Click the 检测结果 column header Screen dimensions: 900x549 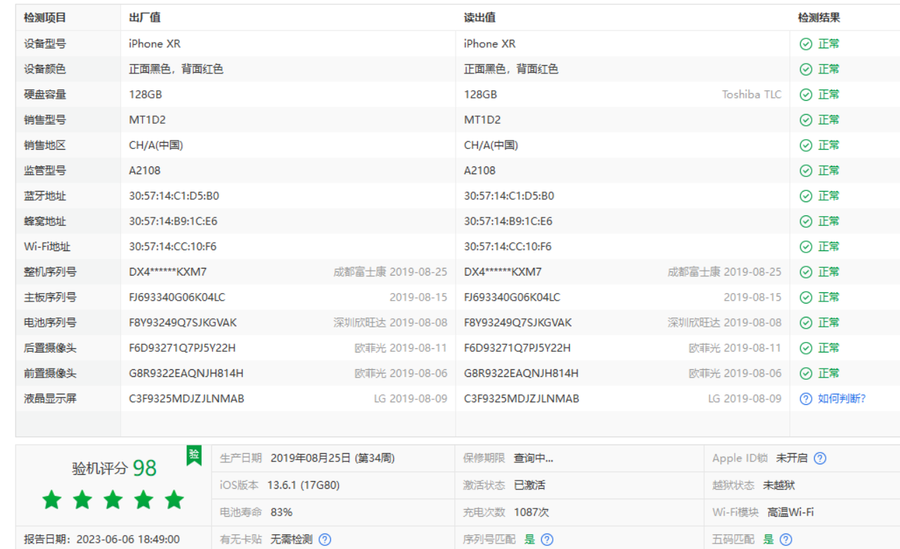[819, 18]
